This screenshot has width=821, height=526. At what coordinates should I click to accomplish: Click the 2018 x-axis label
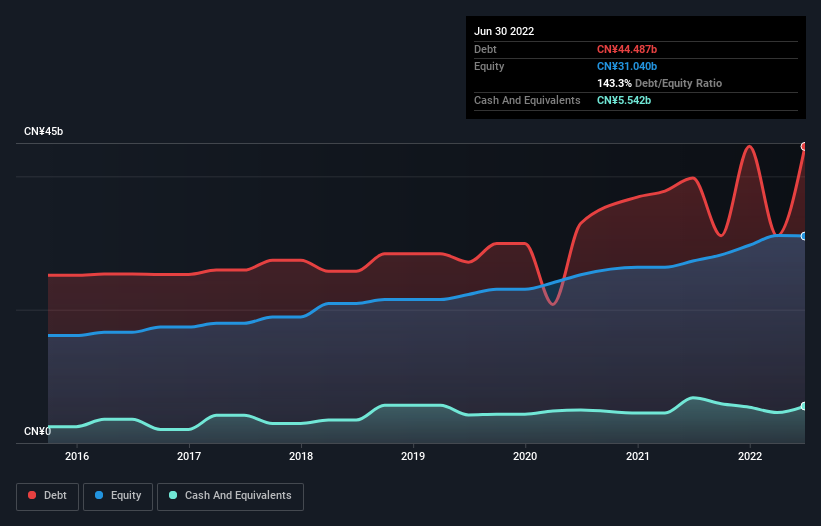(x=301, y=456)
